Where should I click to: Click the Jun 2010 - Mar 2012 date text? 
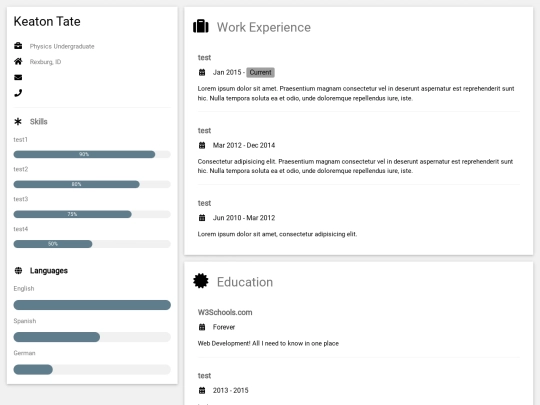coord(244,218)
